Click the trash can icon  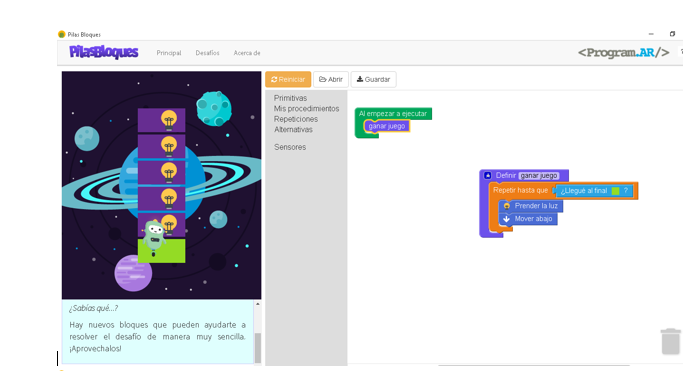tap(670, 342)
